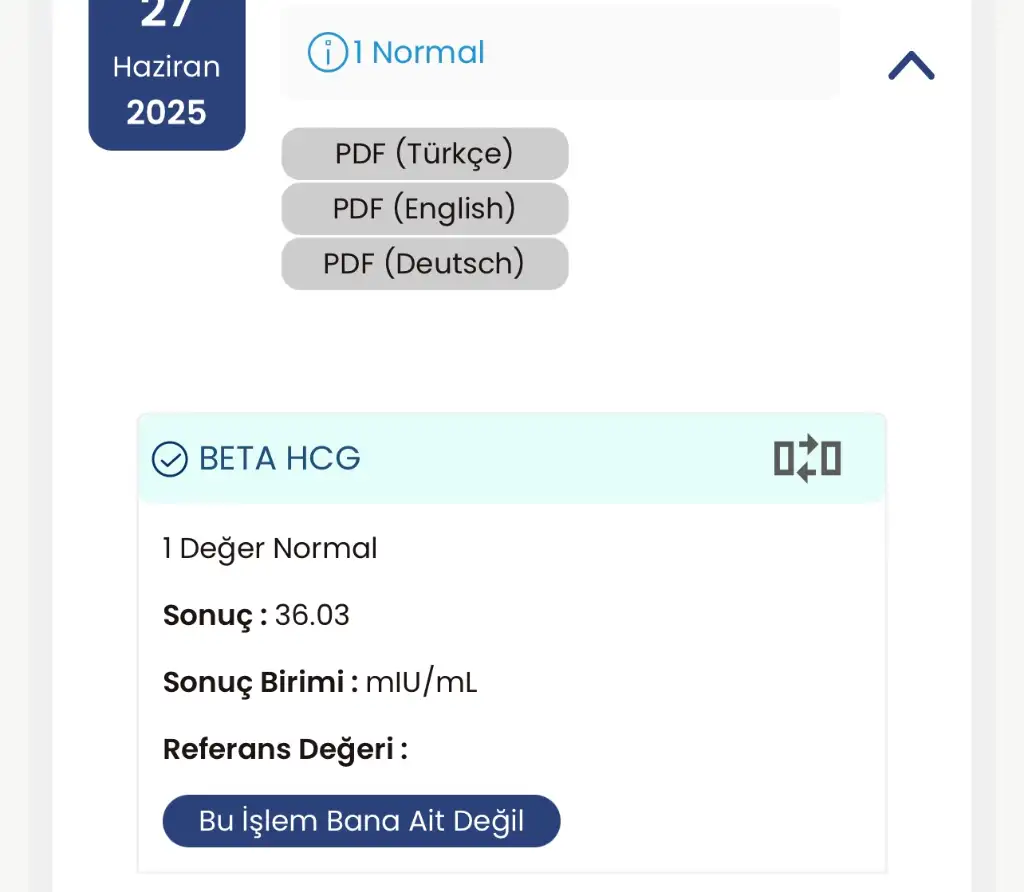This screenshot has width=1024, height=892.
Task: Click the info icon beside "1 Normal"
Action: tap(327, 52)
